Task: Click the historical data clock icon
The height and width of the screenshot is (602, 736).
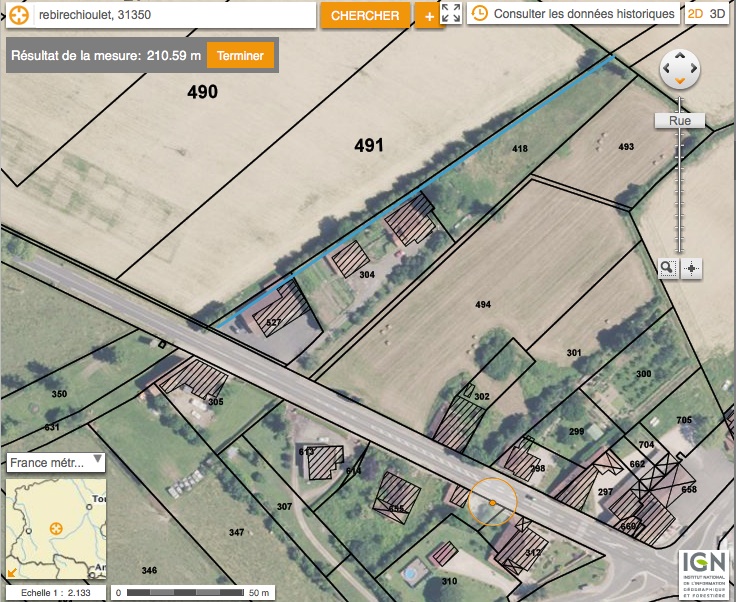Action: [479, 14]
